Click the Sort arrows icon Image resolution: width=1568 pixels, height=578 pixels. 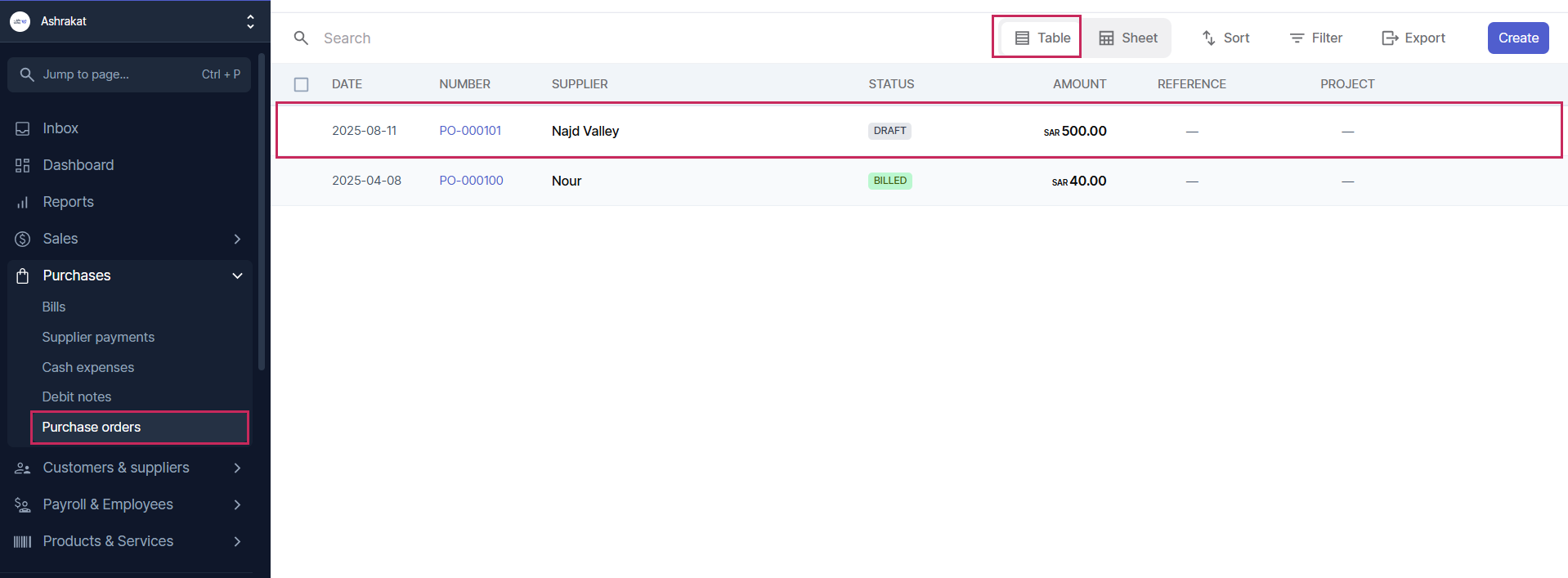(1208, 38)
